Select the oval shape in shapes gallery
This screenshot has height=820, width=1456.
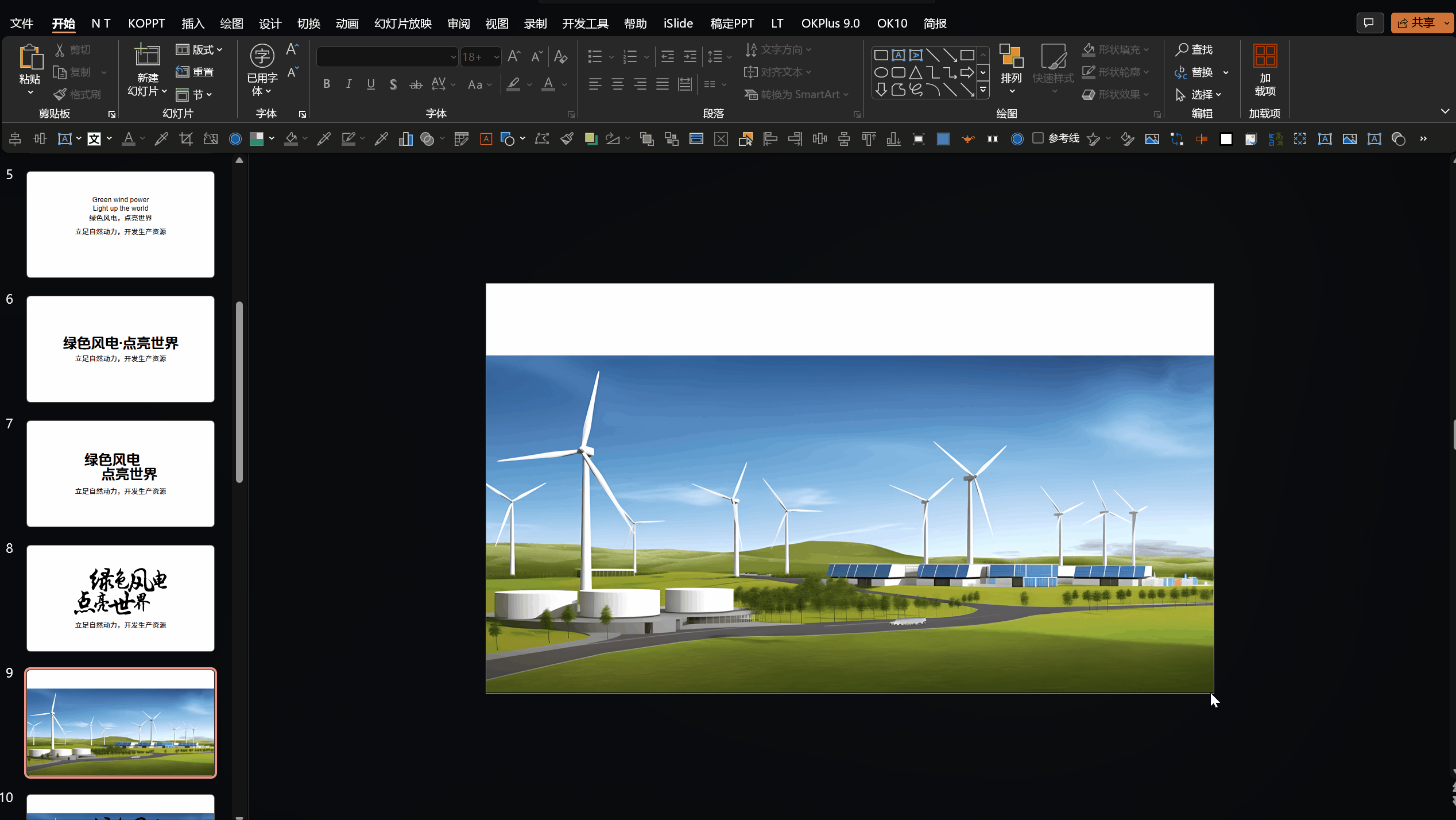[881, 72]
